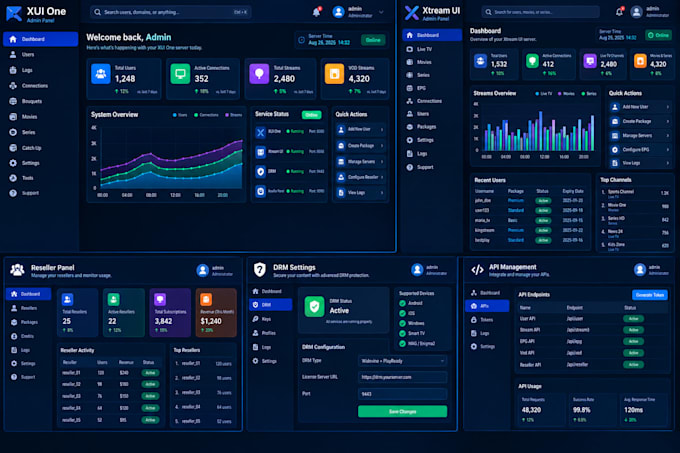Toggle the Windows supported device checkmark
Image resolution: width=680 pixels, height=453 pixels.
coord(402,323)
